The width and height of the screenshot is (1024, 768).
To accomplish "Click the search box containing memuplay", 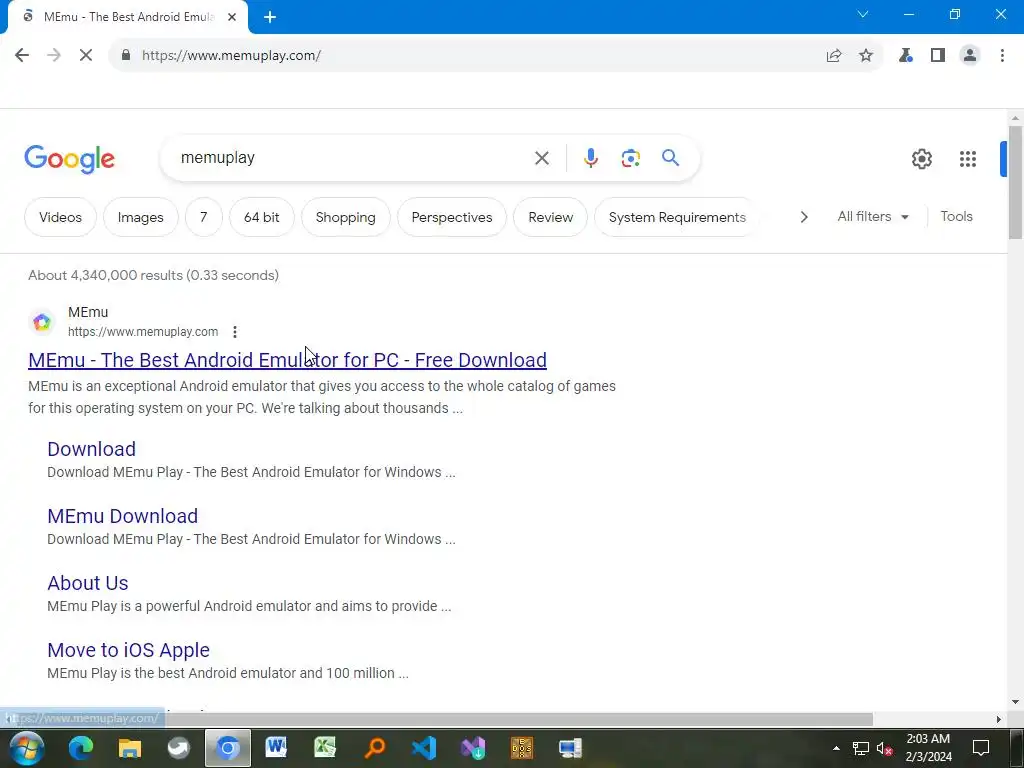I will 353,158.
